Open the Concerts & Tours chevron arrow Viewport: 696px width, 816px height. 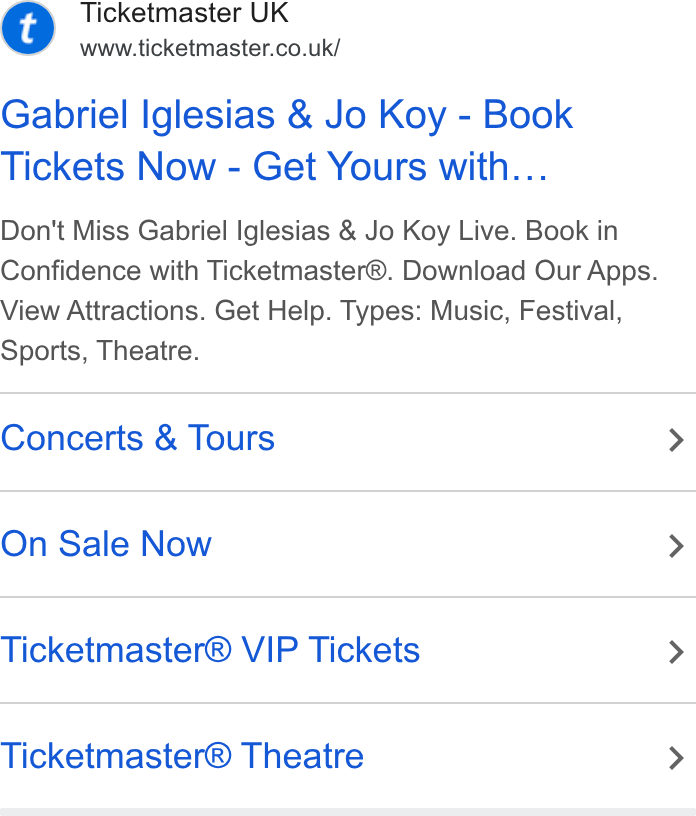tap(676, 440)
